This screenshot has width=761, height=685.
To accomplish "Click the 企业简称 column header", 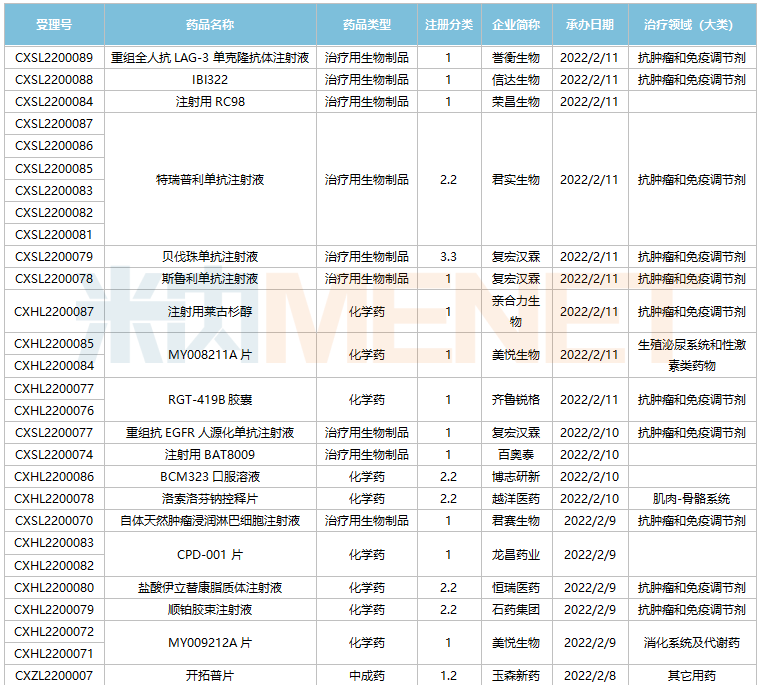I will 516,25.
